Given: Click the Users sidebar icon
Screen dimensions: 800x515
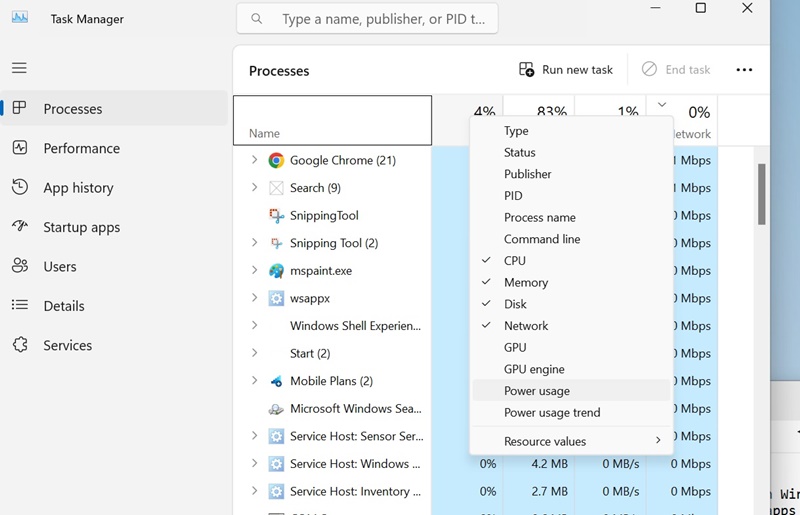Looking at the screenshot, I should (20, 266).
